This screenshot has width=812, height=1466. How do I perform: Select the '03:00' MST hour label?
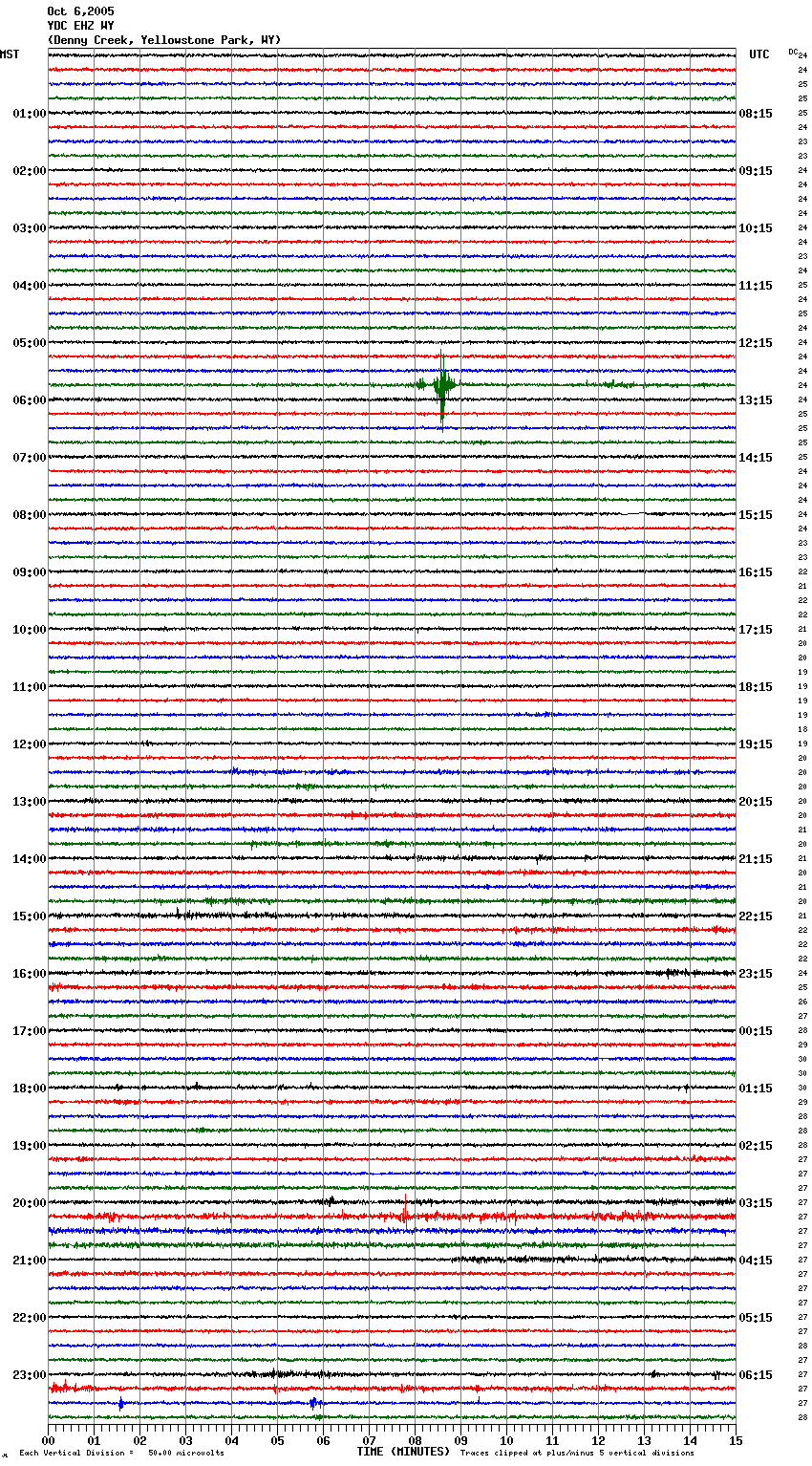[x=30, y=228]
